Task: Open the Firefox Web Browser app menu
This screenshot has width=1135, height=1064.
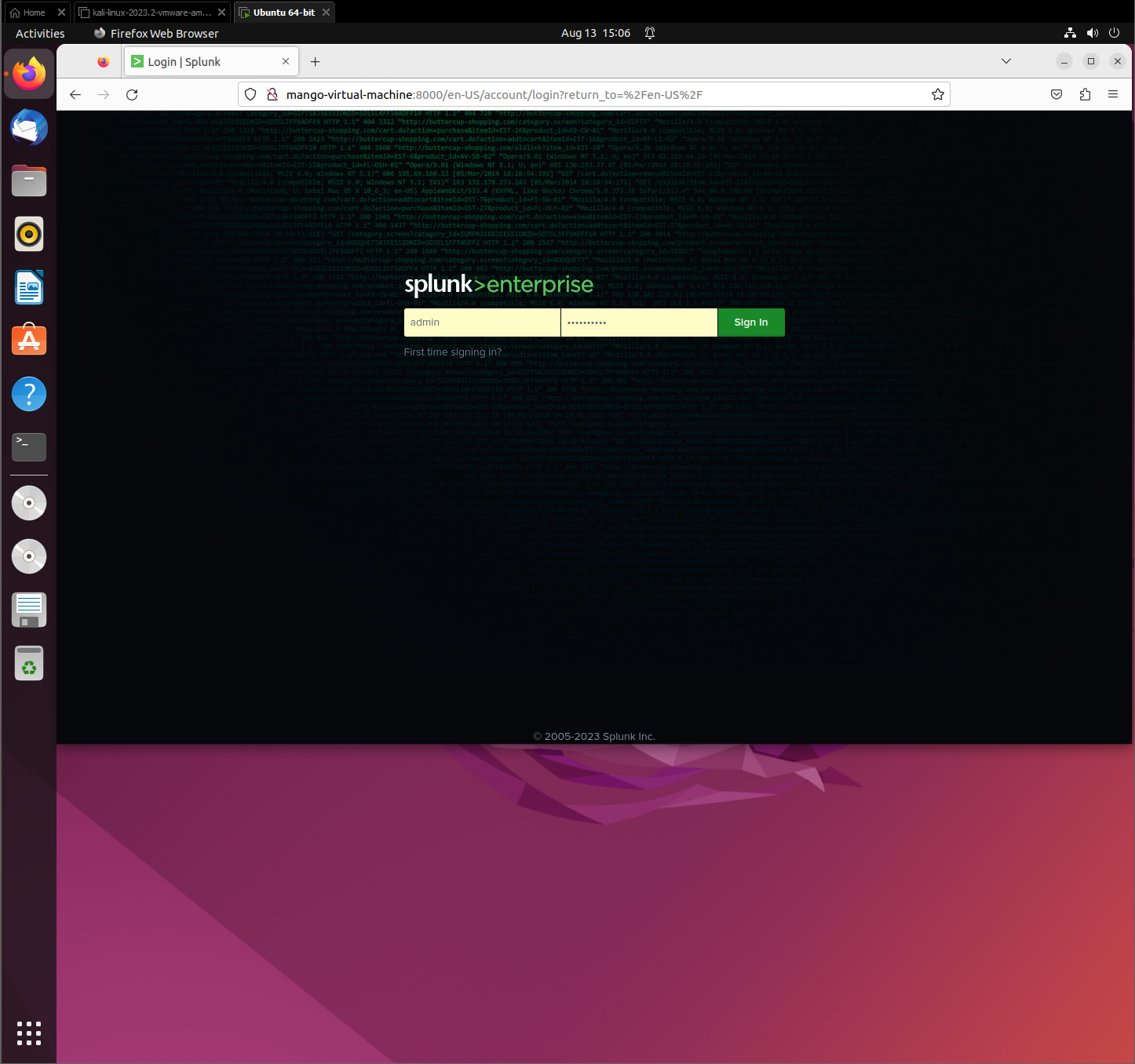Action: click(x=156, y=33)
